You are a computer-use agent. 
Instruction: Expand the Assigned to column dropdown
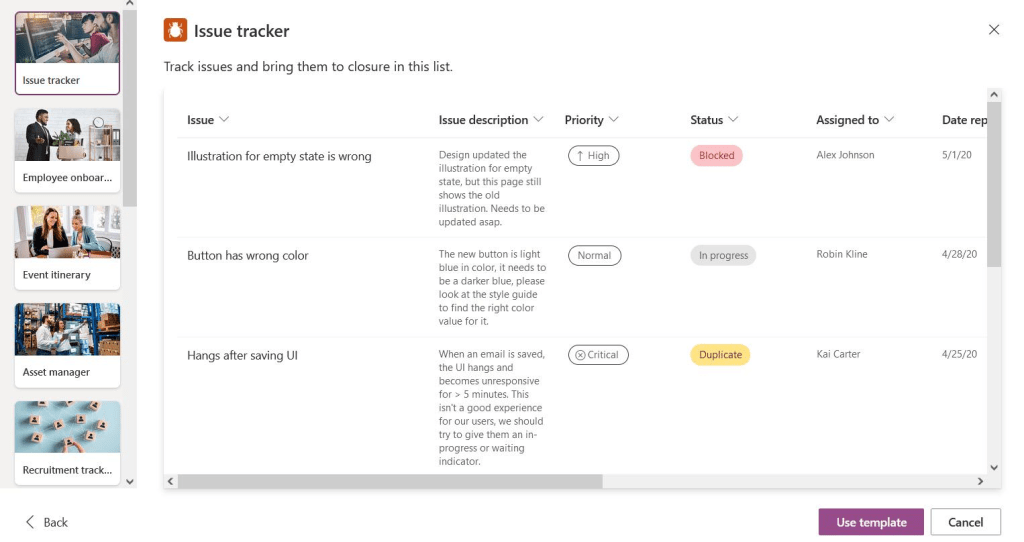click(889, 120)
